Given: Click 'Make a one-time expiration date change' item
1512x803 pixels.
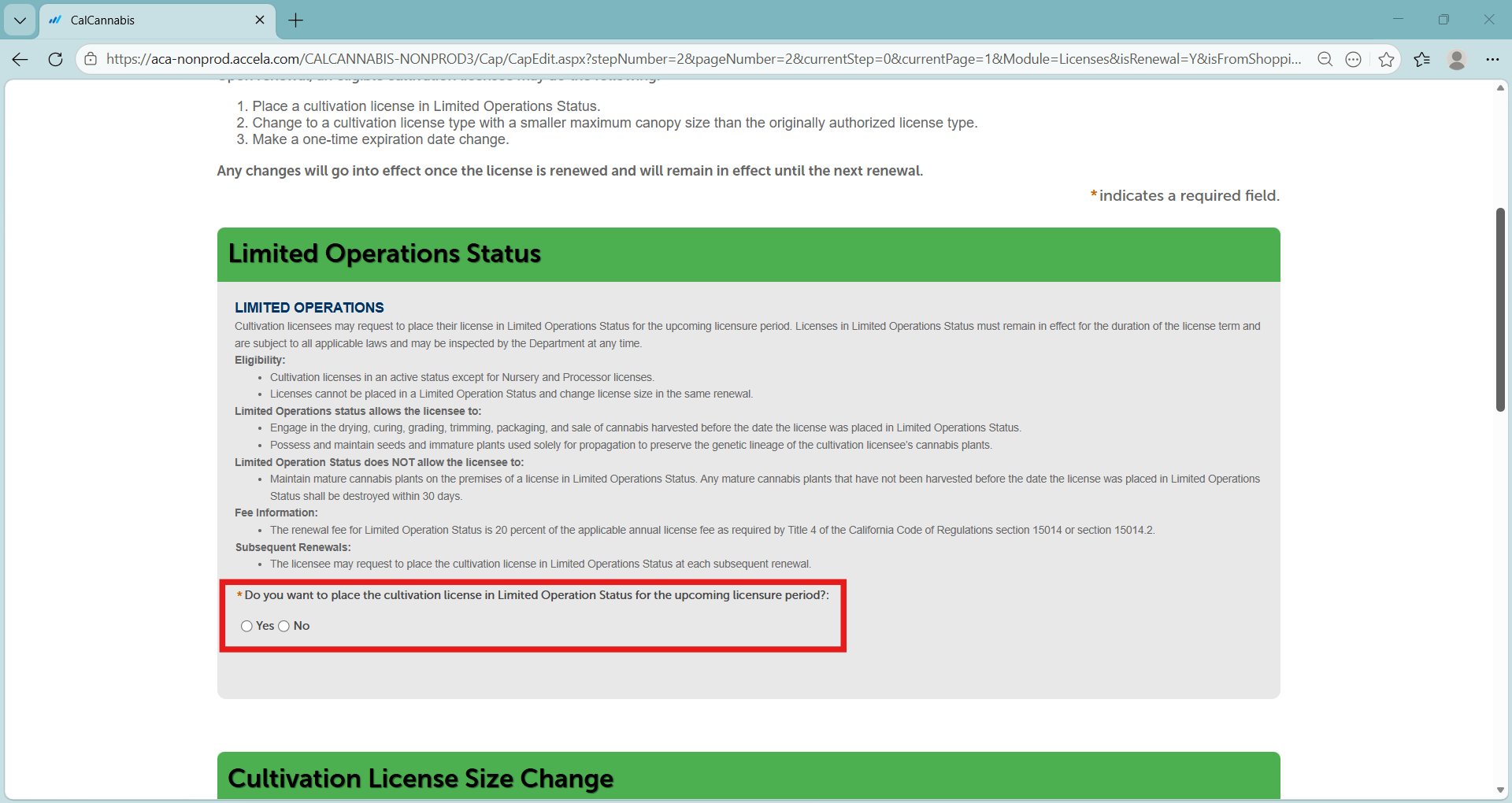Looking at the screenshot, I should (380, 139).
